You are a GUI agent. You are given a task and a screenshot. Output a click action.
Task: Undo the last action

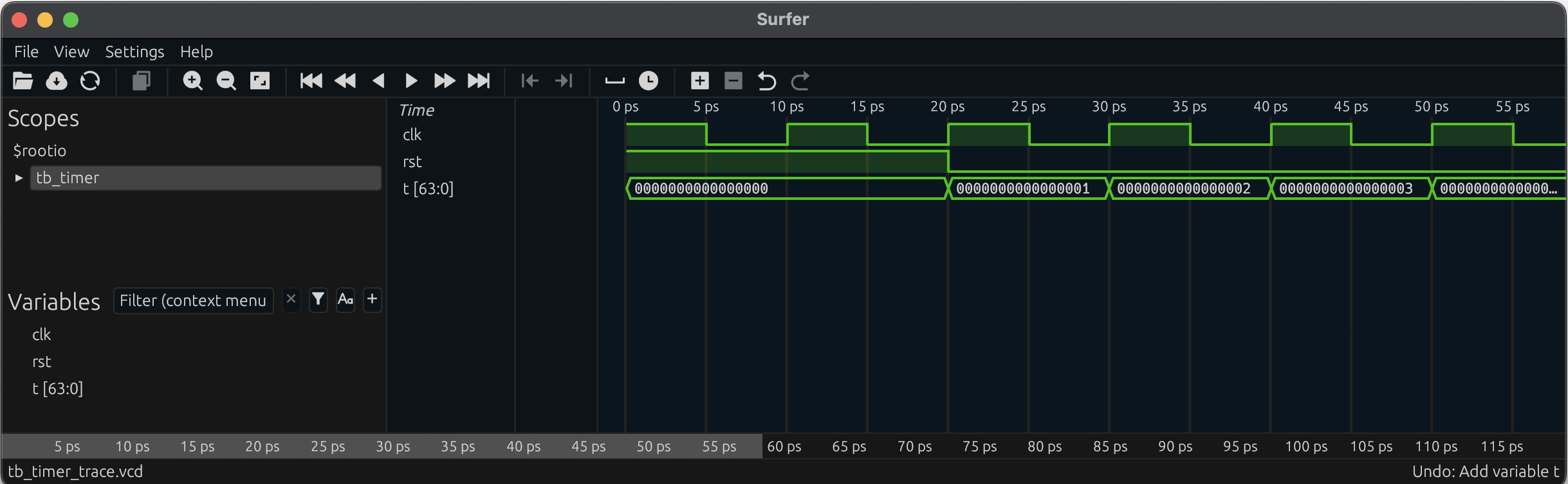tap(766, 81)
